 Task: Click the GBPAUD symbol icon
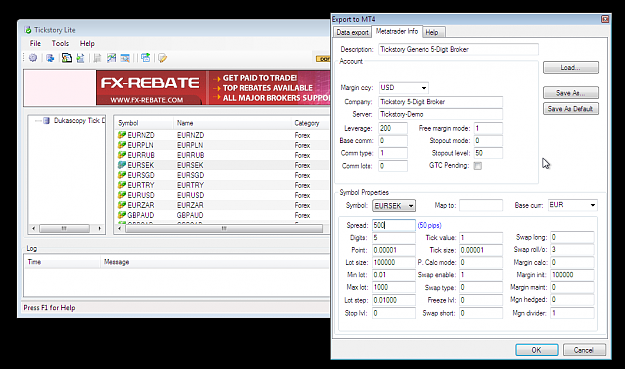pos(122,215)
